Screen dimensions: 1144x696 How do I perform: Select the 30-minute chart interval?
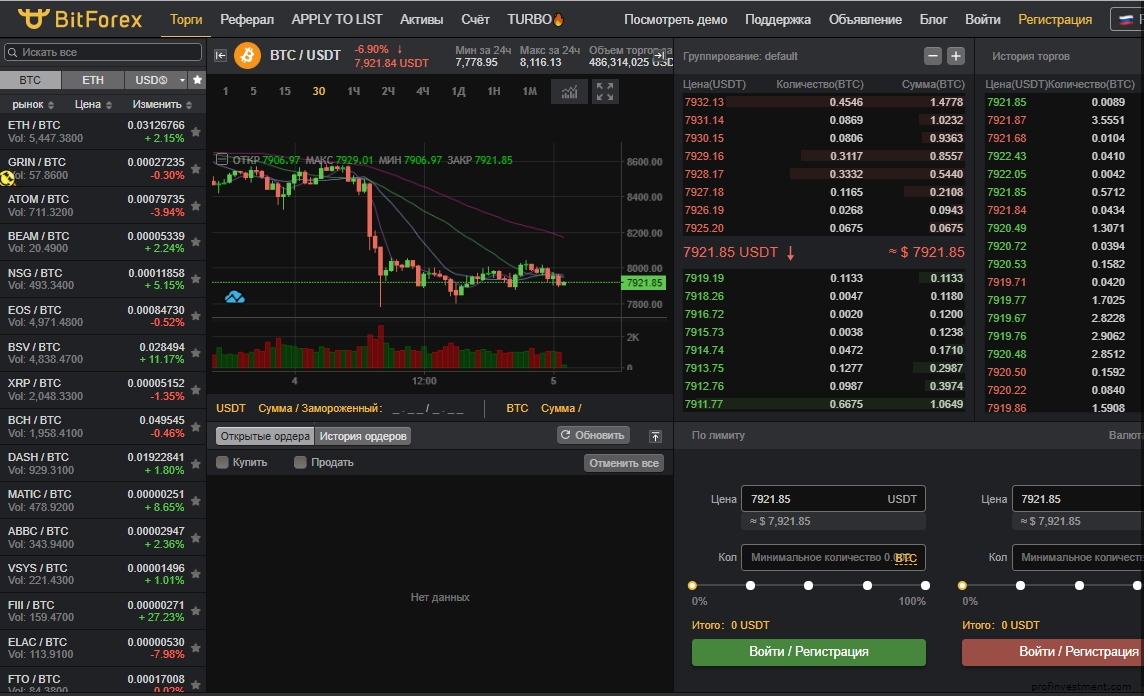coord(319,91)
